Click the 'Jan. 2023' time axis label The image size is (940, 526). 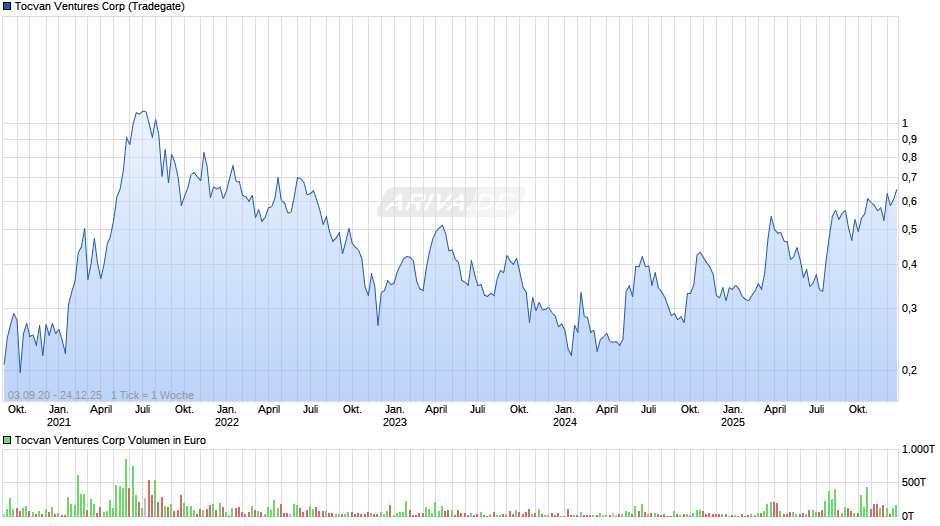click(394, 416)
